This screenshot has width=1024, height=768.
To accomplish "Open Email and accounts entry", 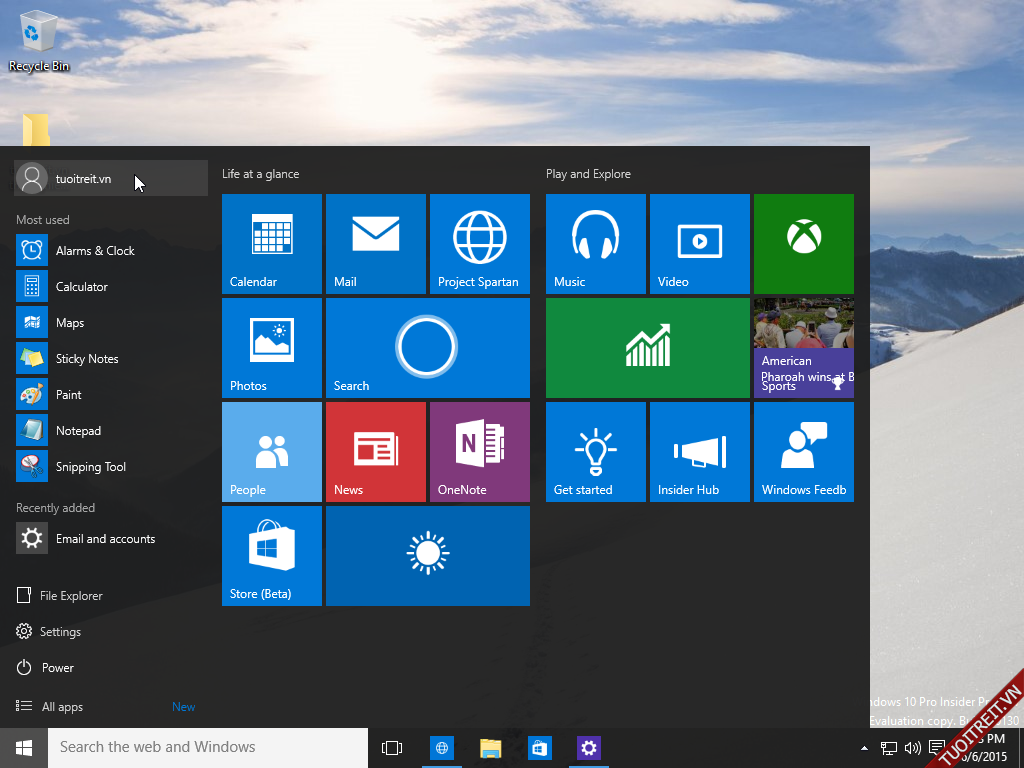I will tap(104, 539).
